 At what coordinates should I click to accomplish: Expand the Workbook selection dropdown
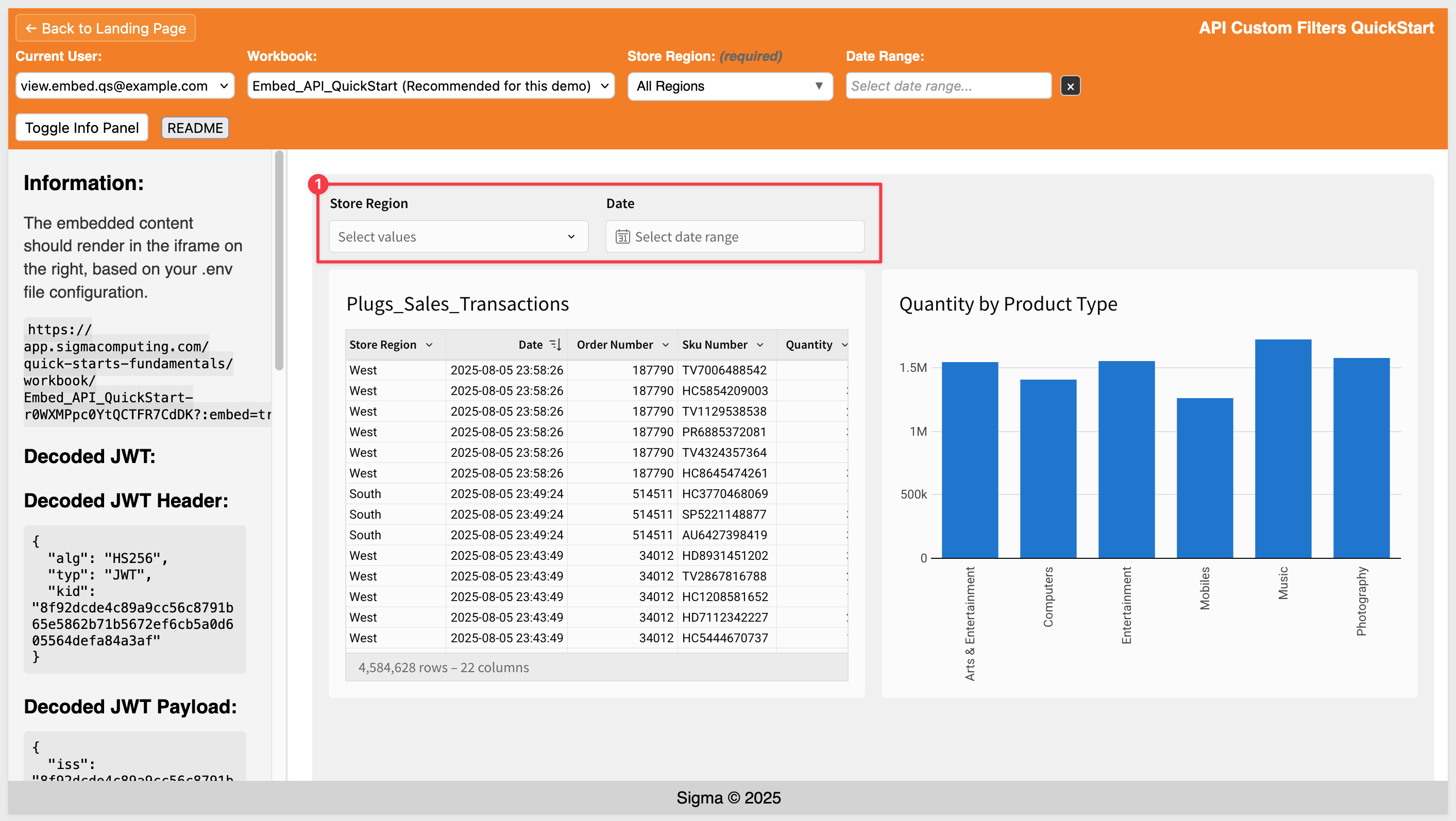pyautogui.click(x=430, y=86)
